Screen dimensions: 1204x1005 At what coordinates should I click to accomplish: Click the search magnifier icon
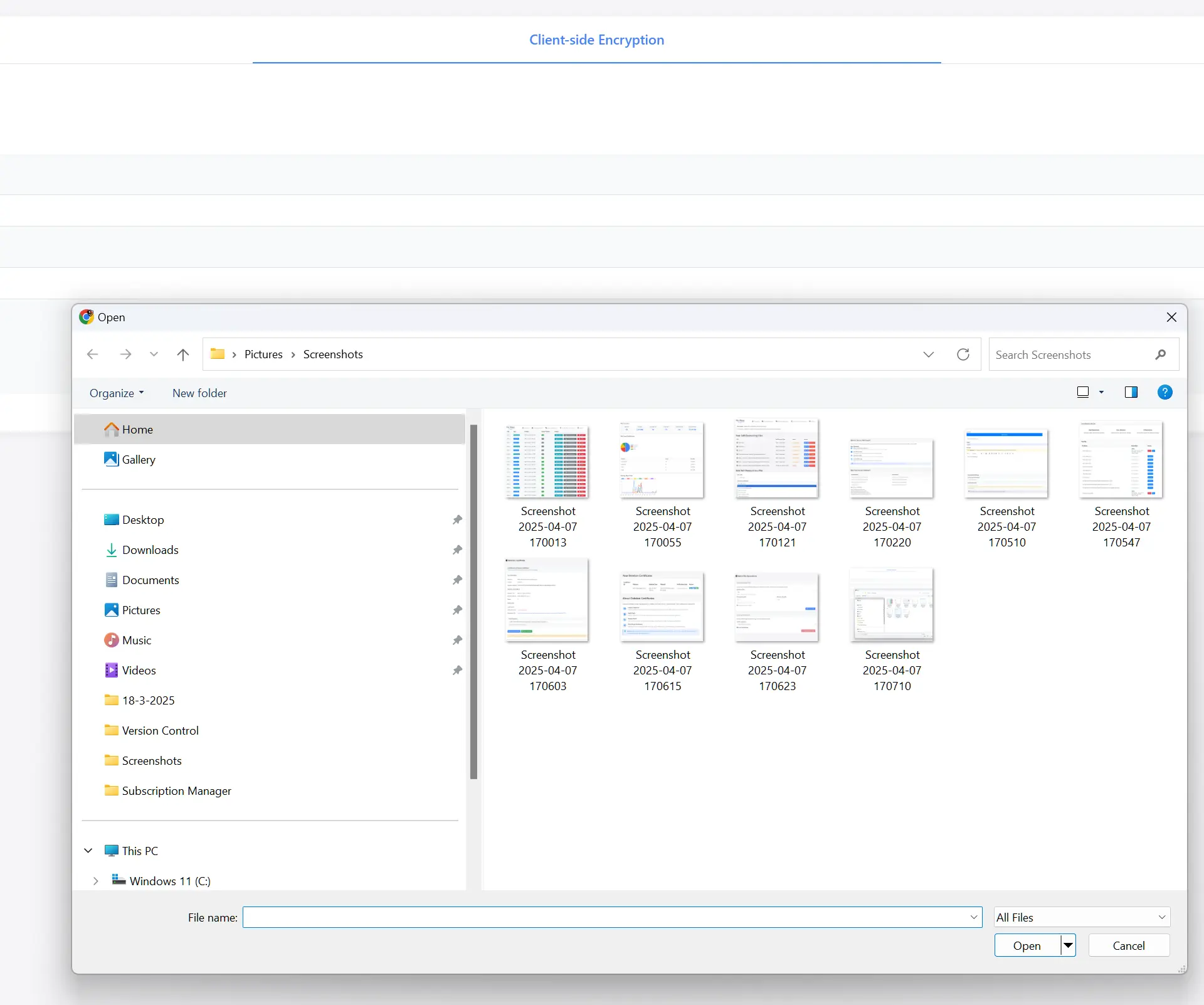[x=1161, y=354]
